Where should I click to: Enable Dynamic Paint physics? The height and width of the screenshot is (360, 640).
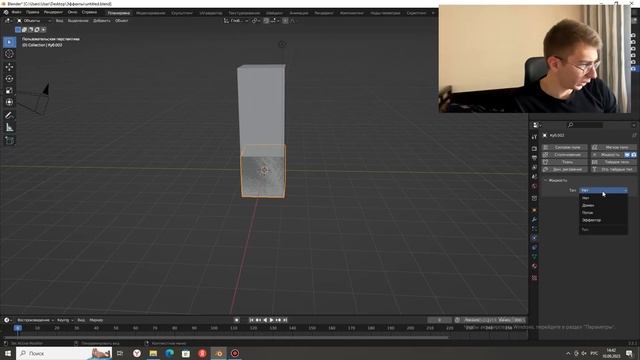(x=564, y=169)
